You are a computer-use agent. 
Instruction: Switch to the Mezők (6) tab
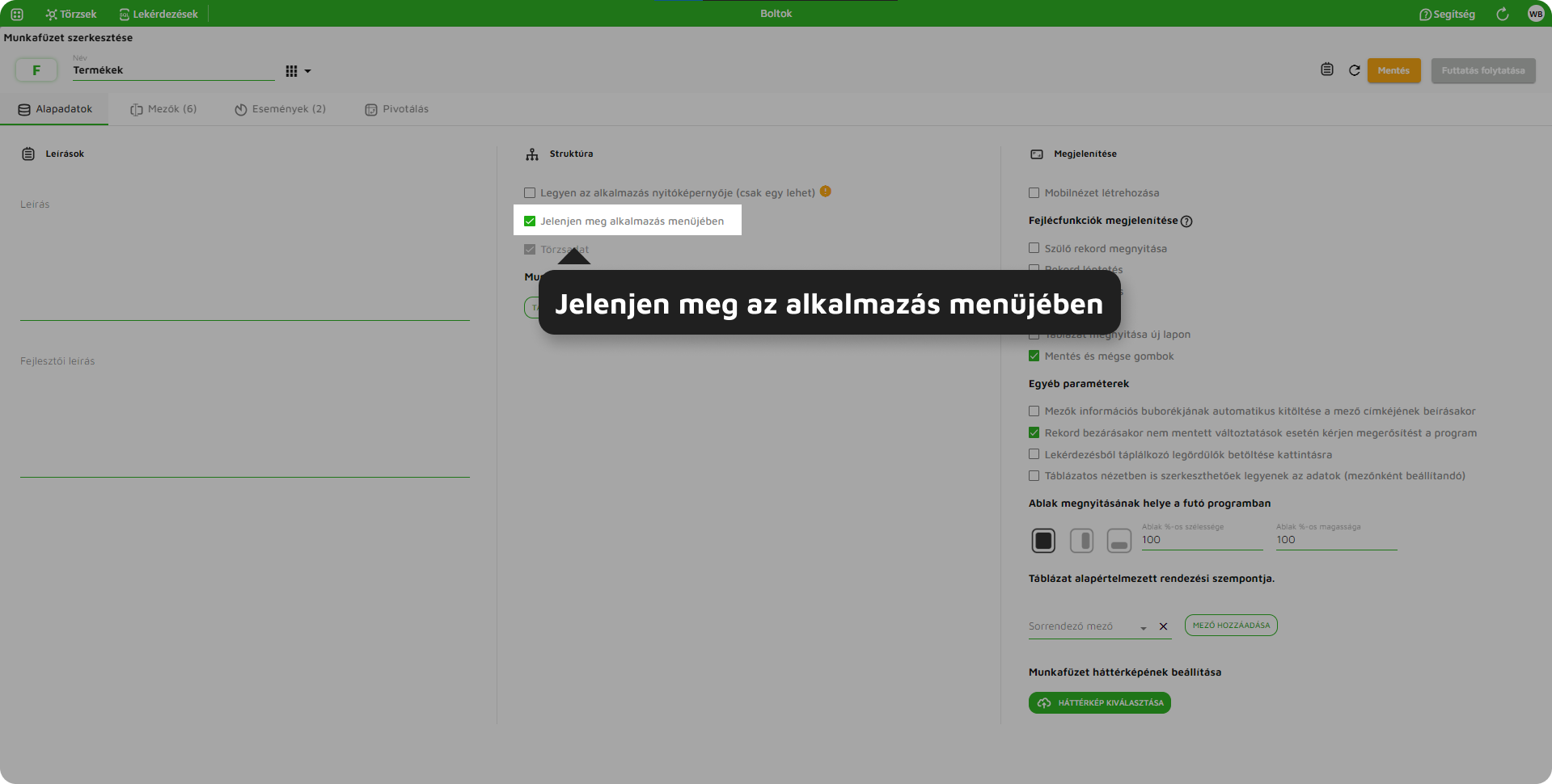click(x=163, y=109)
